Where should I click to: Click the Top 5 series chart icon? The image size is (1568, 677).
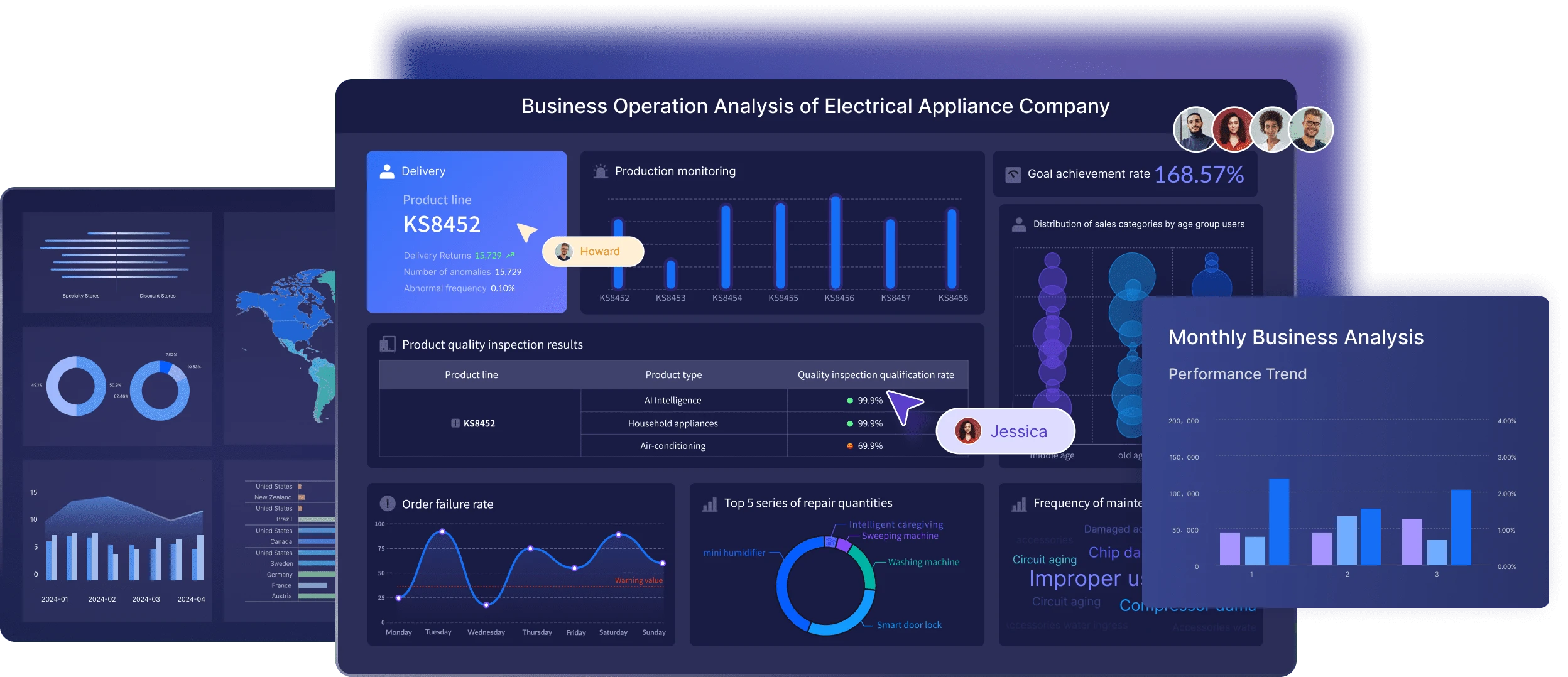(709, 504)
